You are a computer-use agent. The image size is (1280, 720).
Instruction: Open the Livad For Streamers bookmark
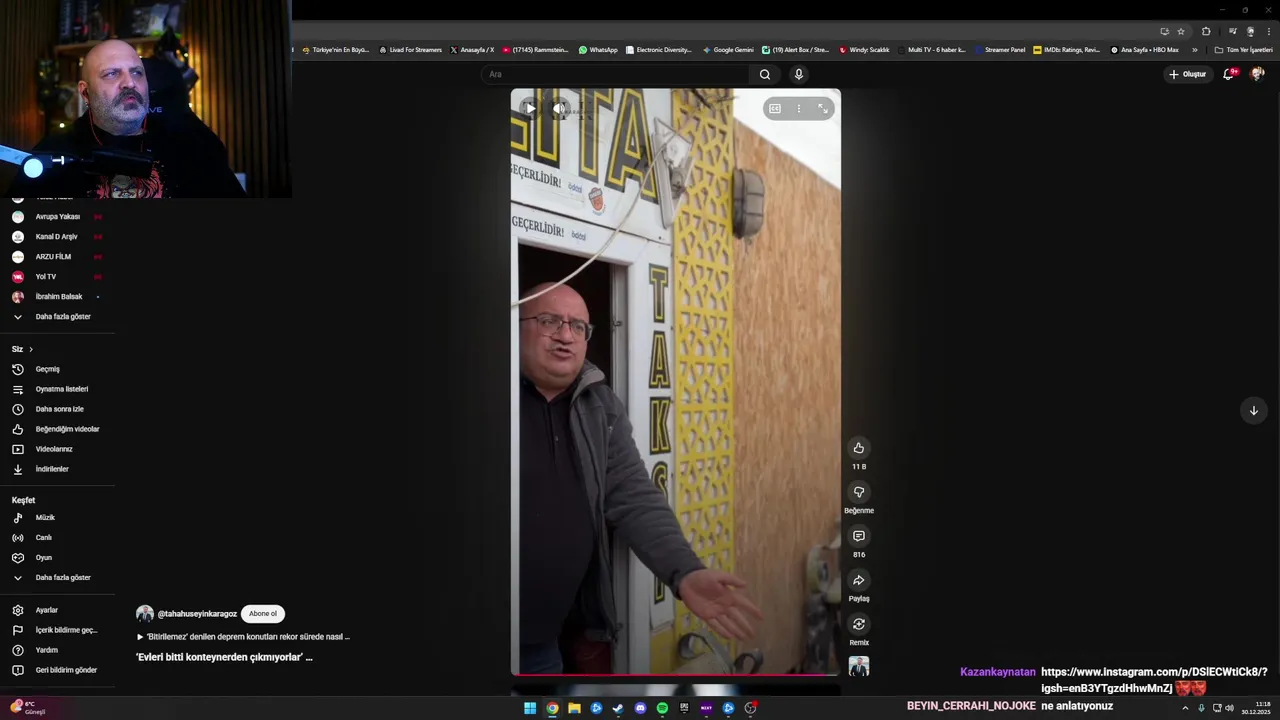410,49
